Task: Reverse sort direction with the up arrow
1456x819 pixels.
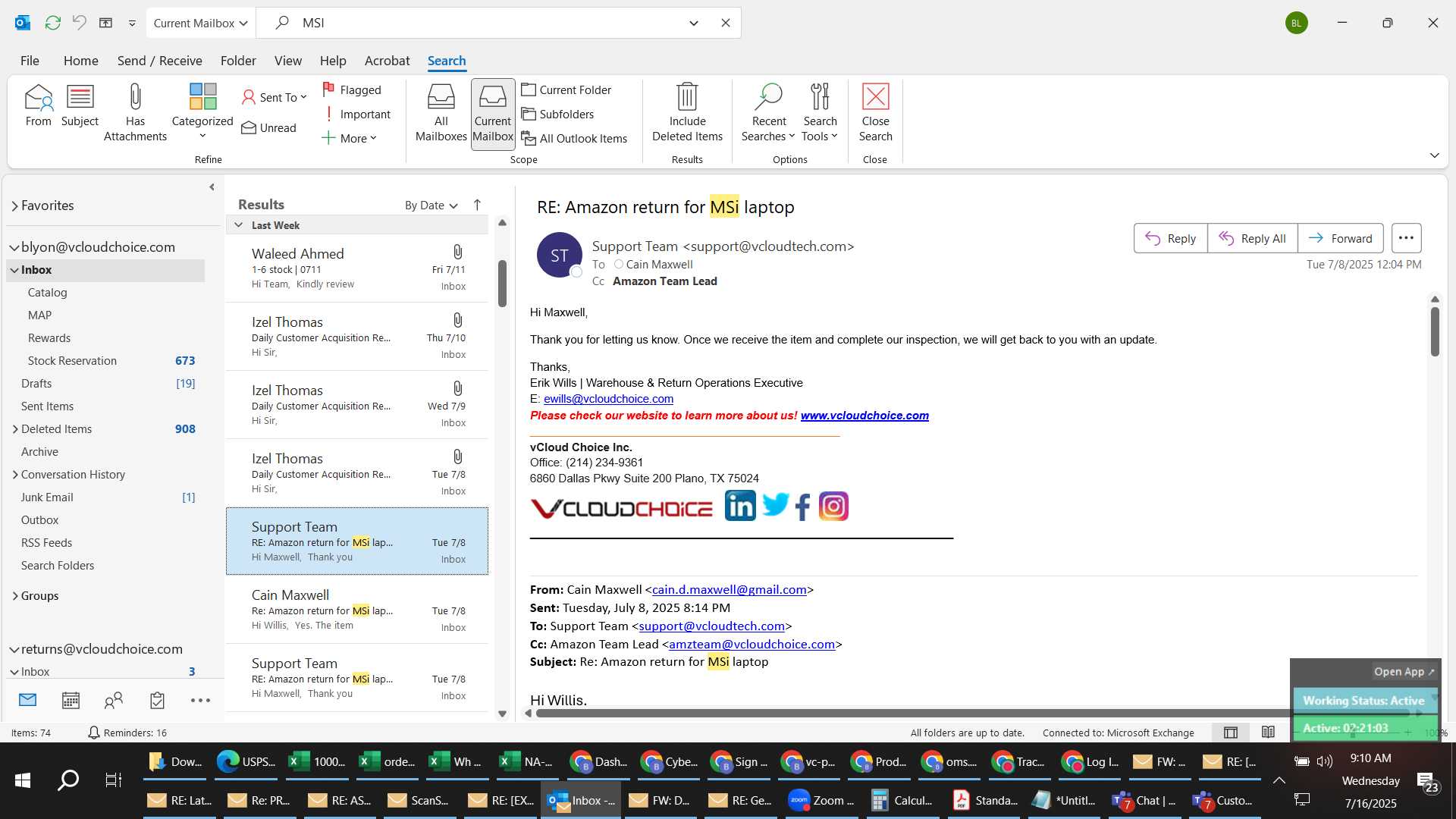Action: coord(477,205)
